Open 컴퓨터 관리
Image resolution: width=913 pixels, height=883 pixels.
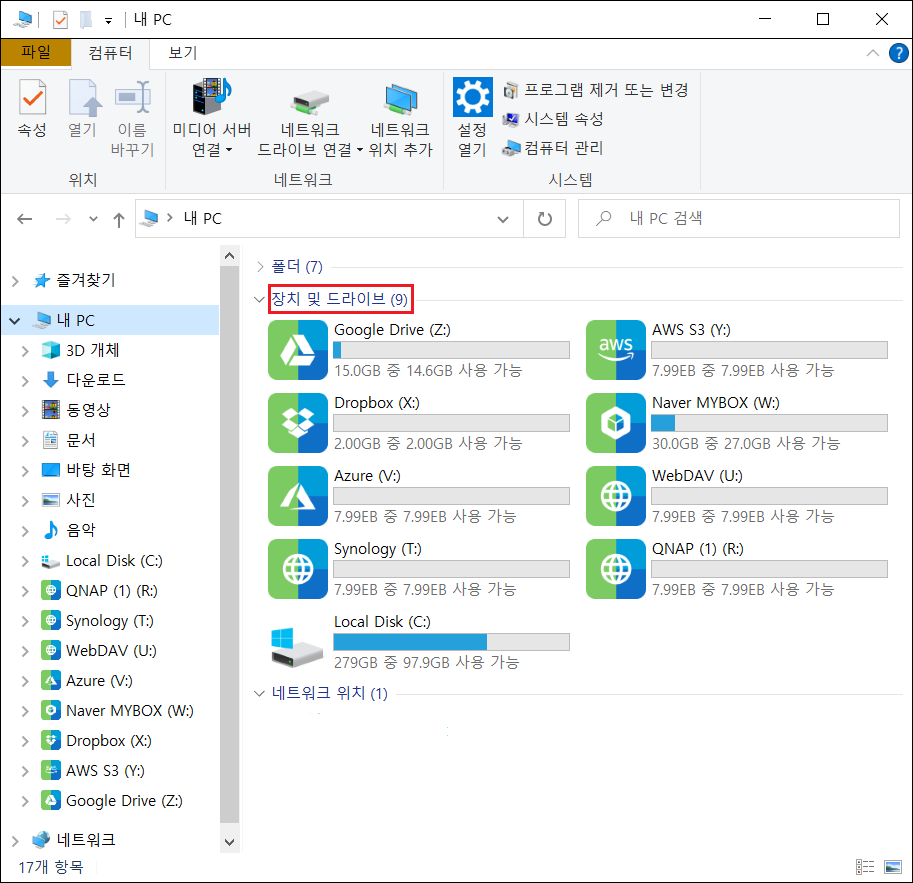click(553, 148)
